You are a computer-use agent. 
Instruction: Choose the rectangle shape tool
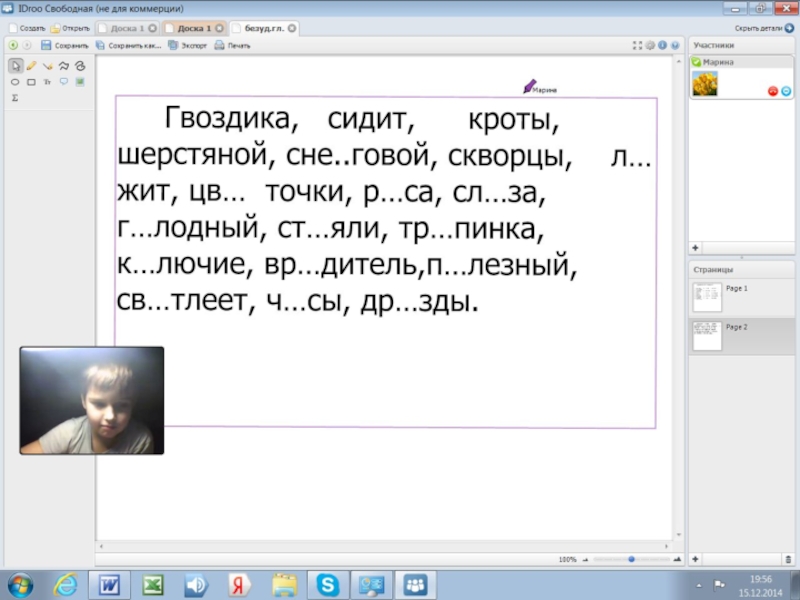tap(31, 82)
